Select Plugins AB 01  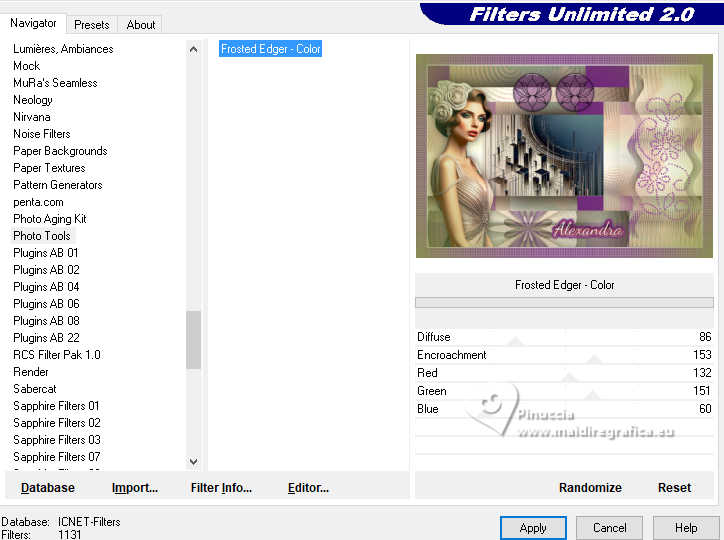(x=46, y=253)
